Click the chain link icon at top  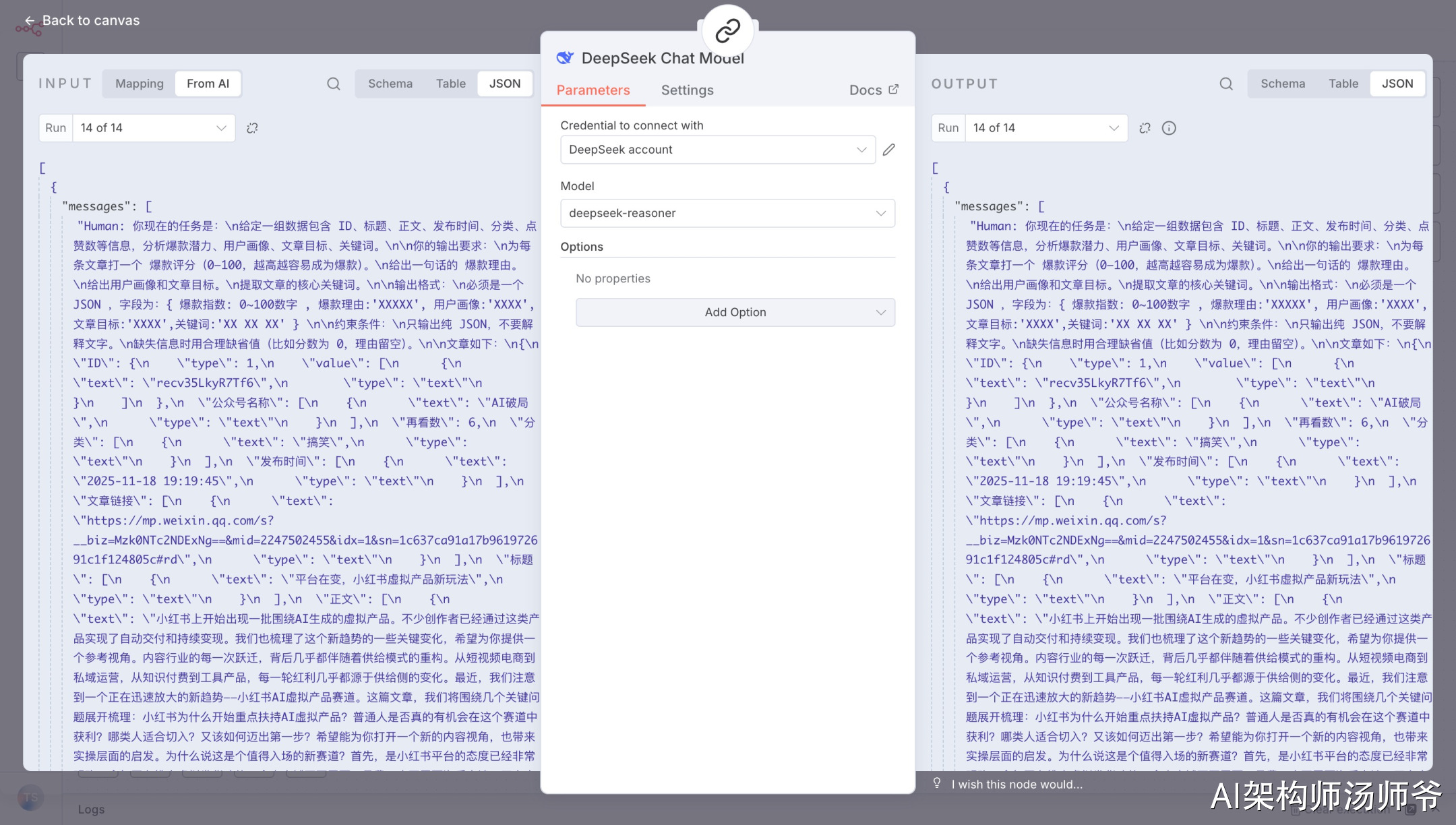pos(727,30)
